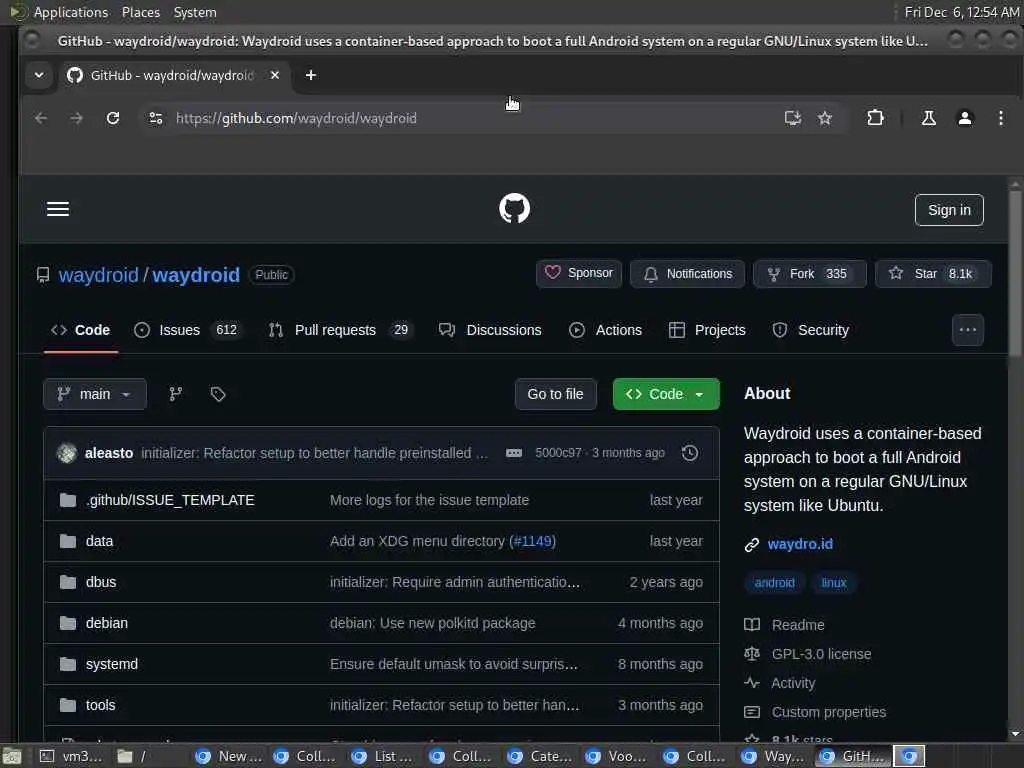Open the Applications menu in the top panel
This screenshot has height=768, width=1024.
coord(70,12)
